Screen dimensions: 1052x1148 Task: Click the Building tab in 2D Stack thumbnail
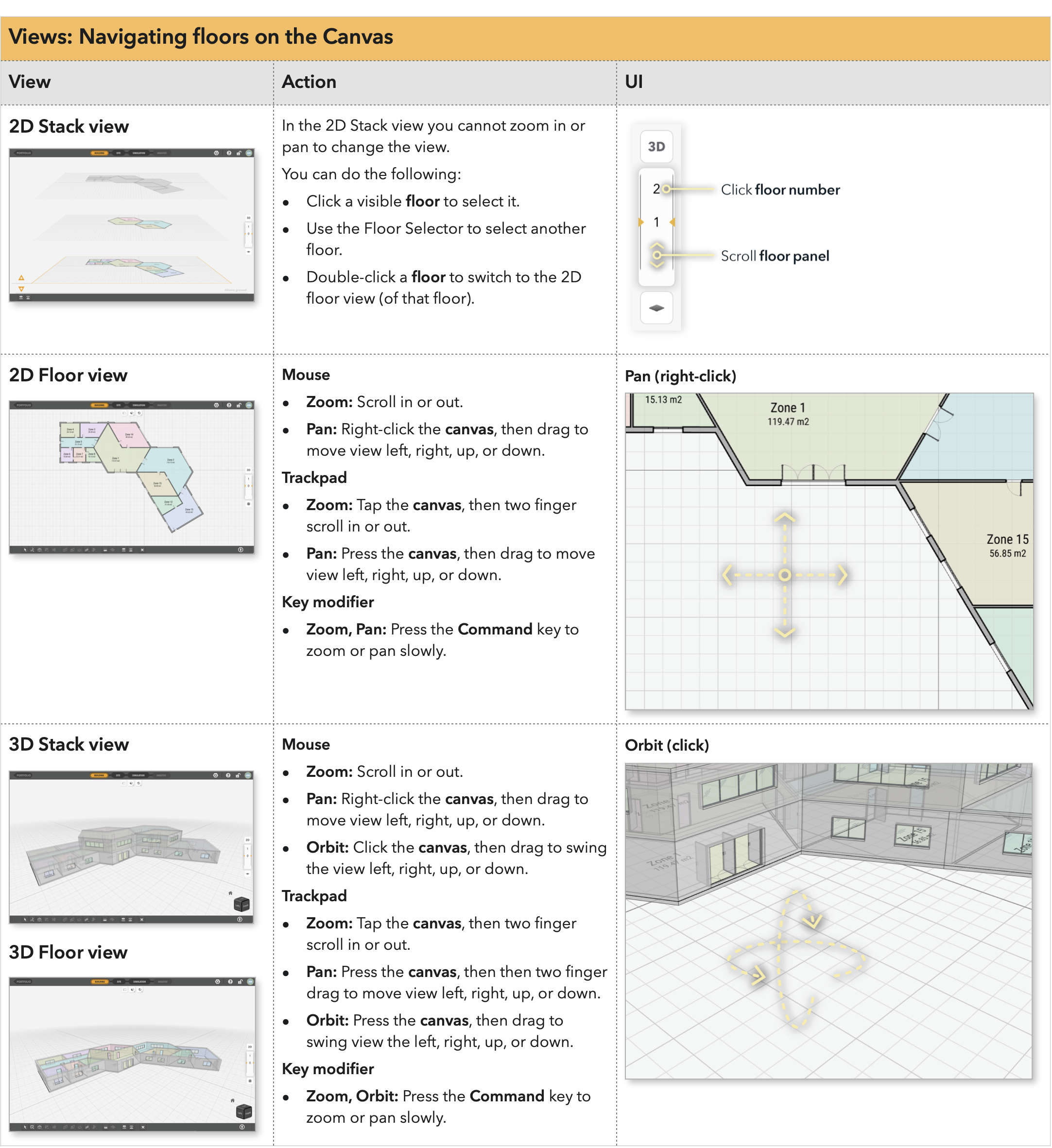100,153
